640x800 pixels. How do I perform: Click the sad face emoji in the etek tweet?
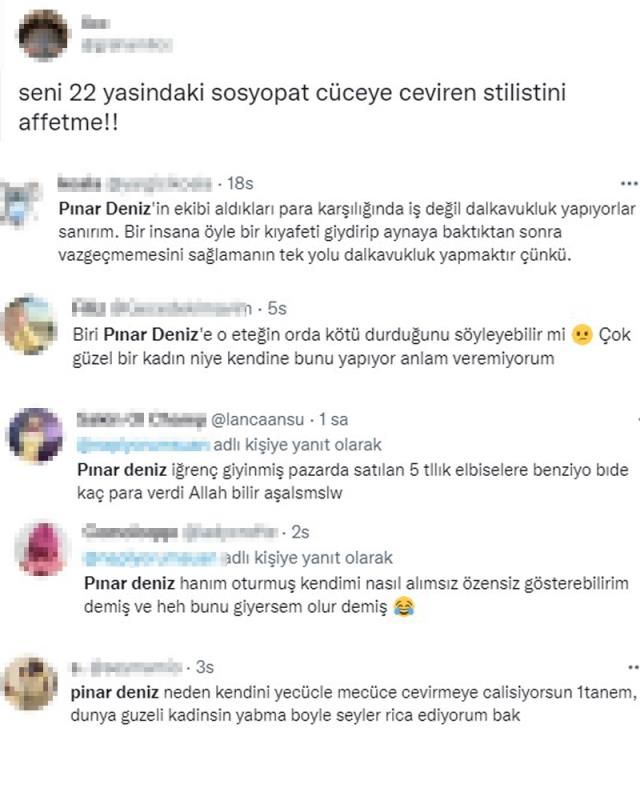[582, 335]
